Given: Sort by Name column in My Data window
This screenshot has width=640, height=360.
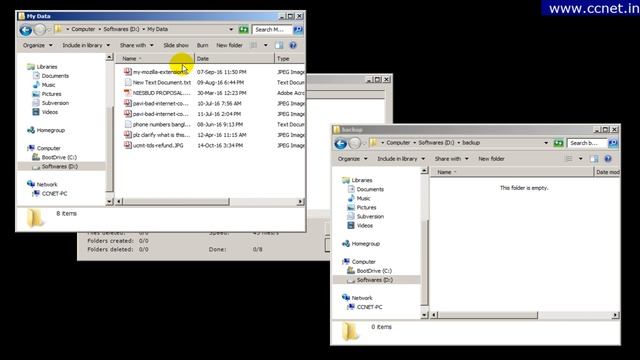Looking at the screenshot, I should 155,59.
